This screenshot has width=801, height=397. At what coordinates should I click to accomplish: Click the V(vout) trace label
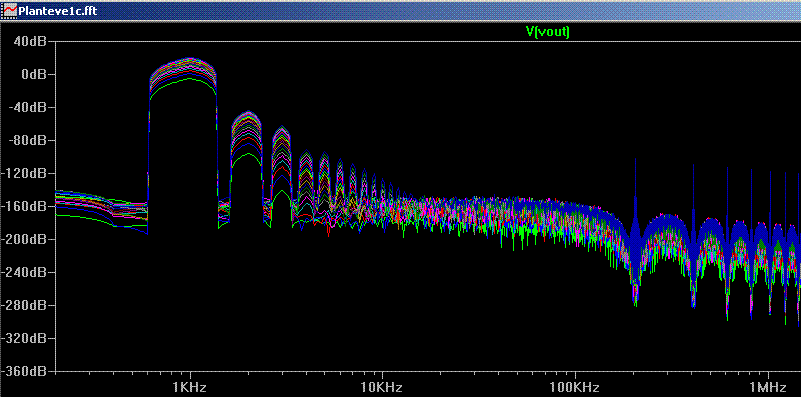pos(547,32)
